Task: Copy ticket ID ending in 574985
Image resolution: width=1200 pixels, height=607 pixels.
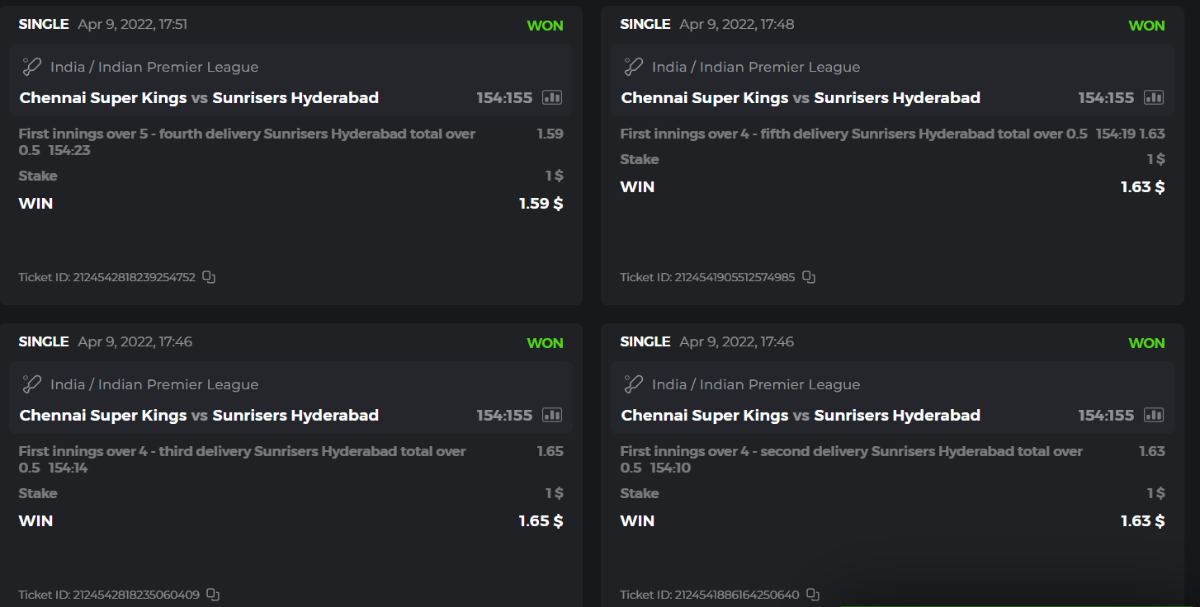Action: point(809,277)
